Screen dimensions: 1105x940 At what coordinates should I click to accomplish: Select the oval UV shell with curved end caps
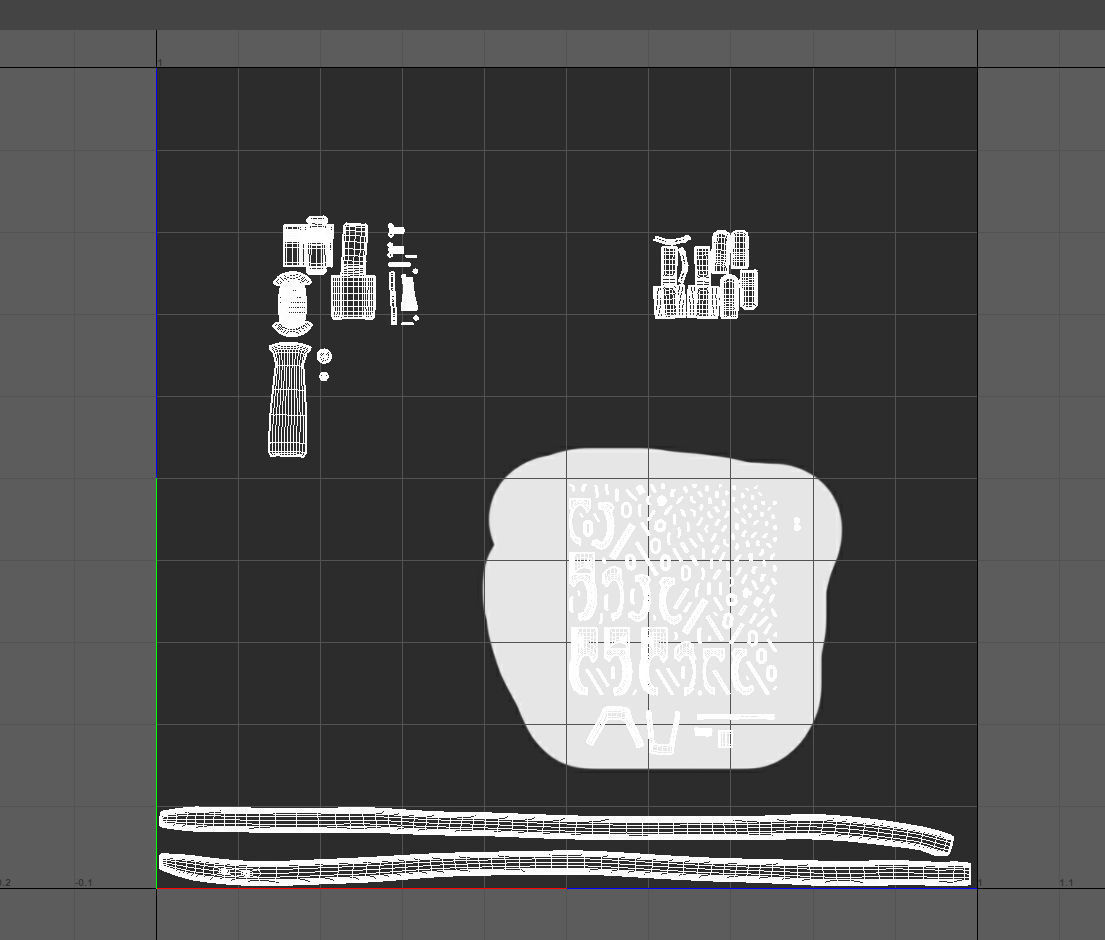pos(292,304)
